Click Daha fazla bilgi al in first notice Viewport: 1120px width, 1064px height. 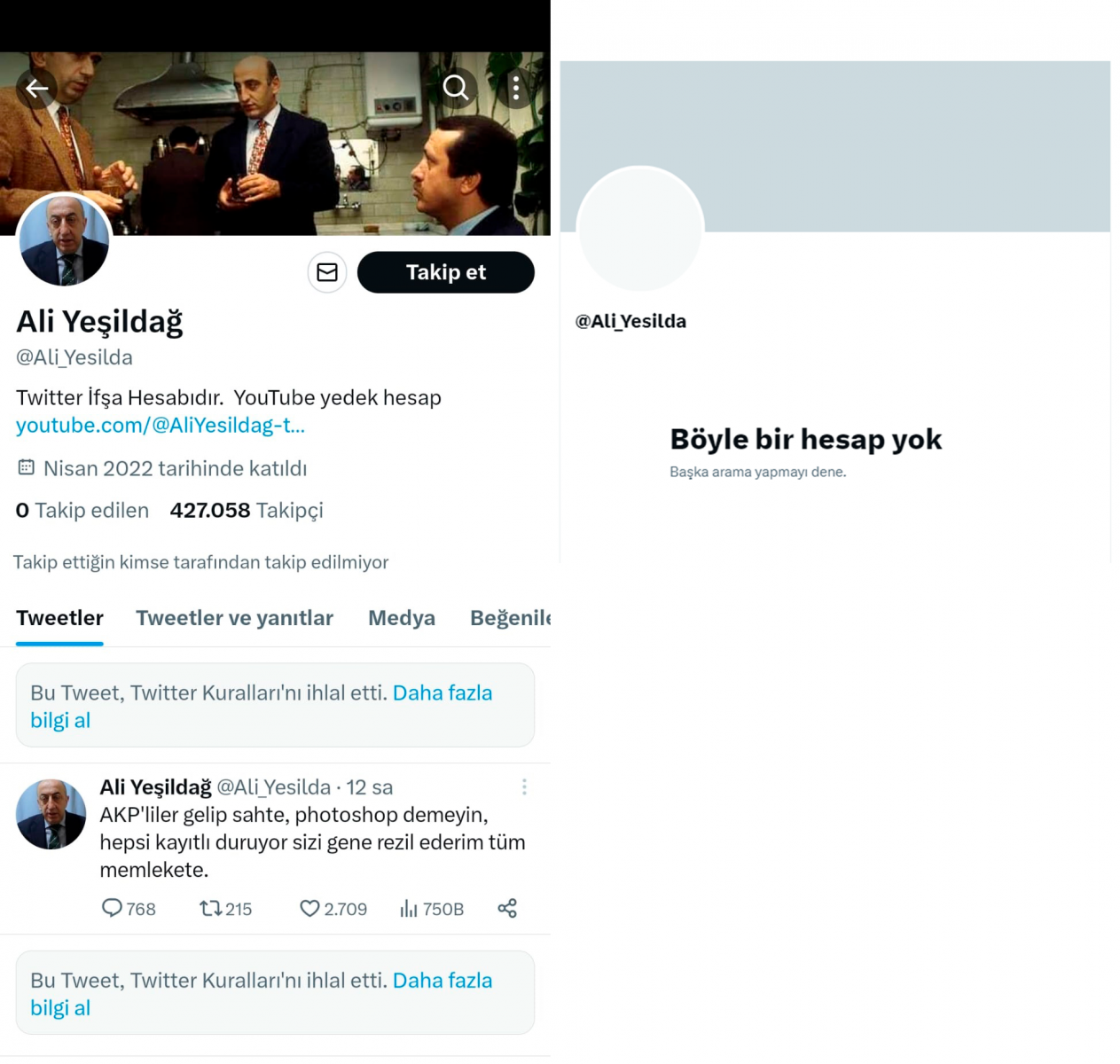(x=442, y=693)
